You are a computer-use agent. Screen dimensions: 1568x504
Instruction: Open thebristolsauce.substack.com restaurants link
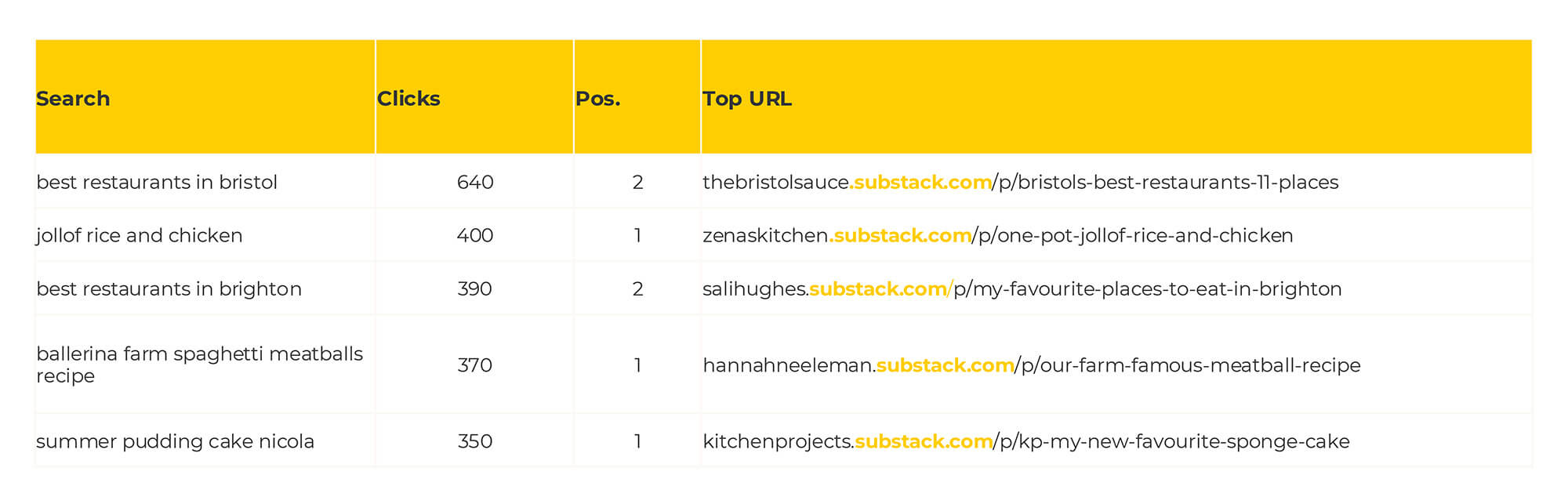click(1020, 183)
